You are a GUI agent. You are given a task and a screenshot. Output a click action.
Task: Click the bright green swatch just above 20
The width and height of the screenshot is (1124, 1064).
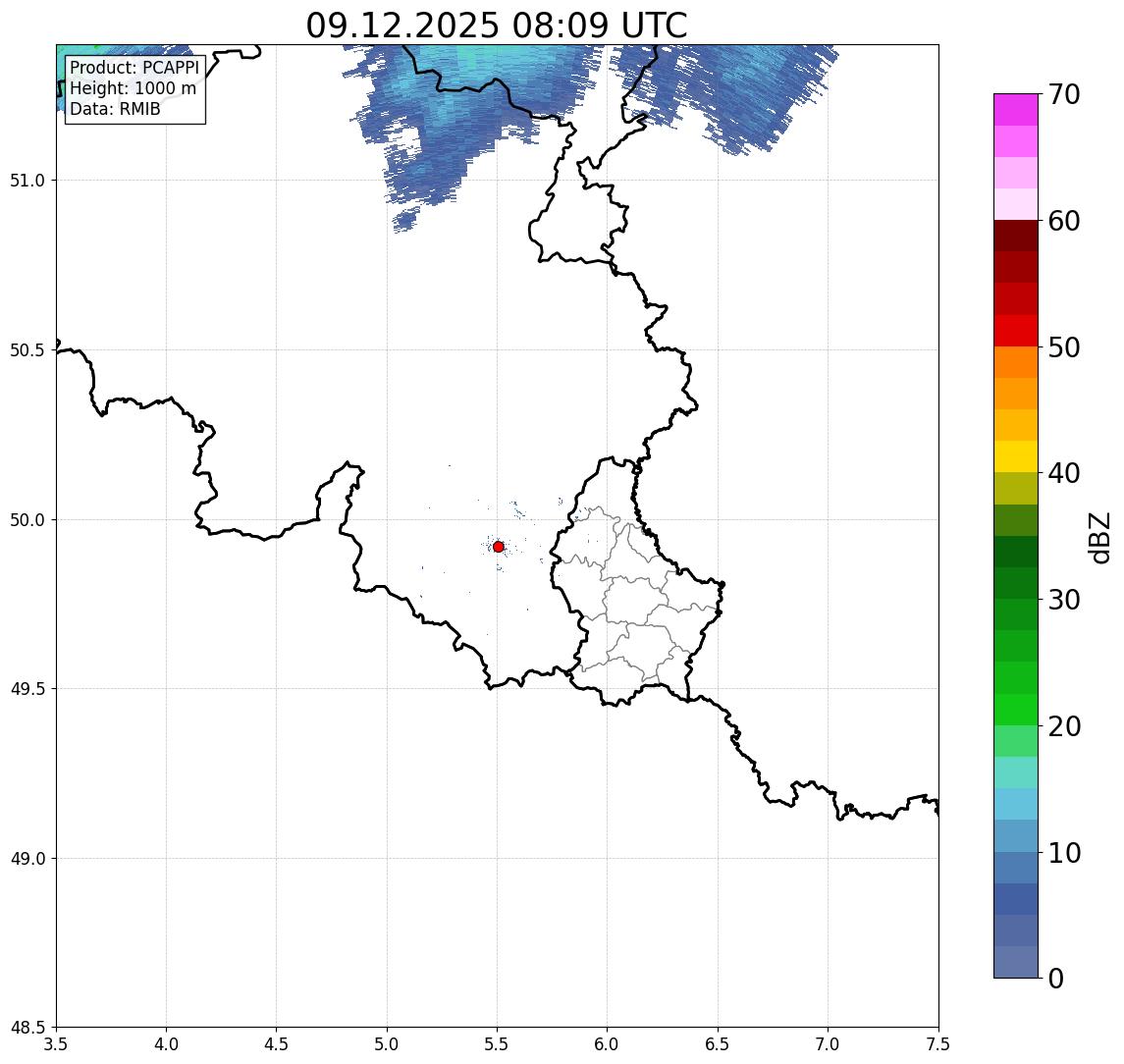(1016, 710)
